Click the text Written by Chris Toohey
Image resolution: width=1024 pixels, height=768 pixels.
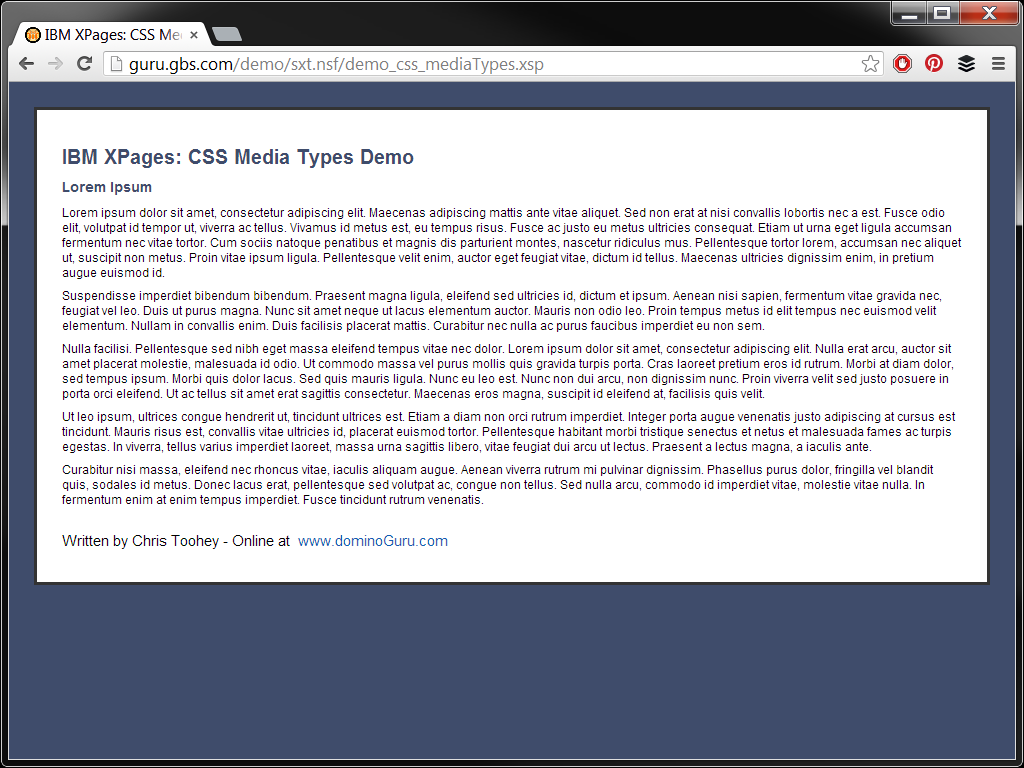coord(140,541)
